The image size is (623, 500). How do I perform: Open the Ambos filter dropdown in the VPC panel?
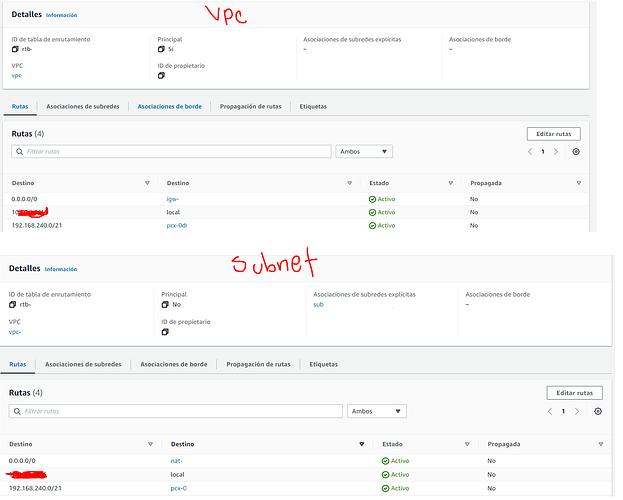tap(364, 152)
